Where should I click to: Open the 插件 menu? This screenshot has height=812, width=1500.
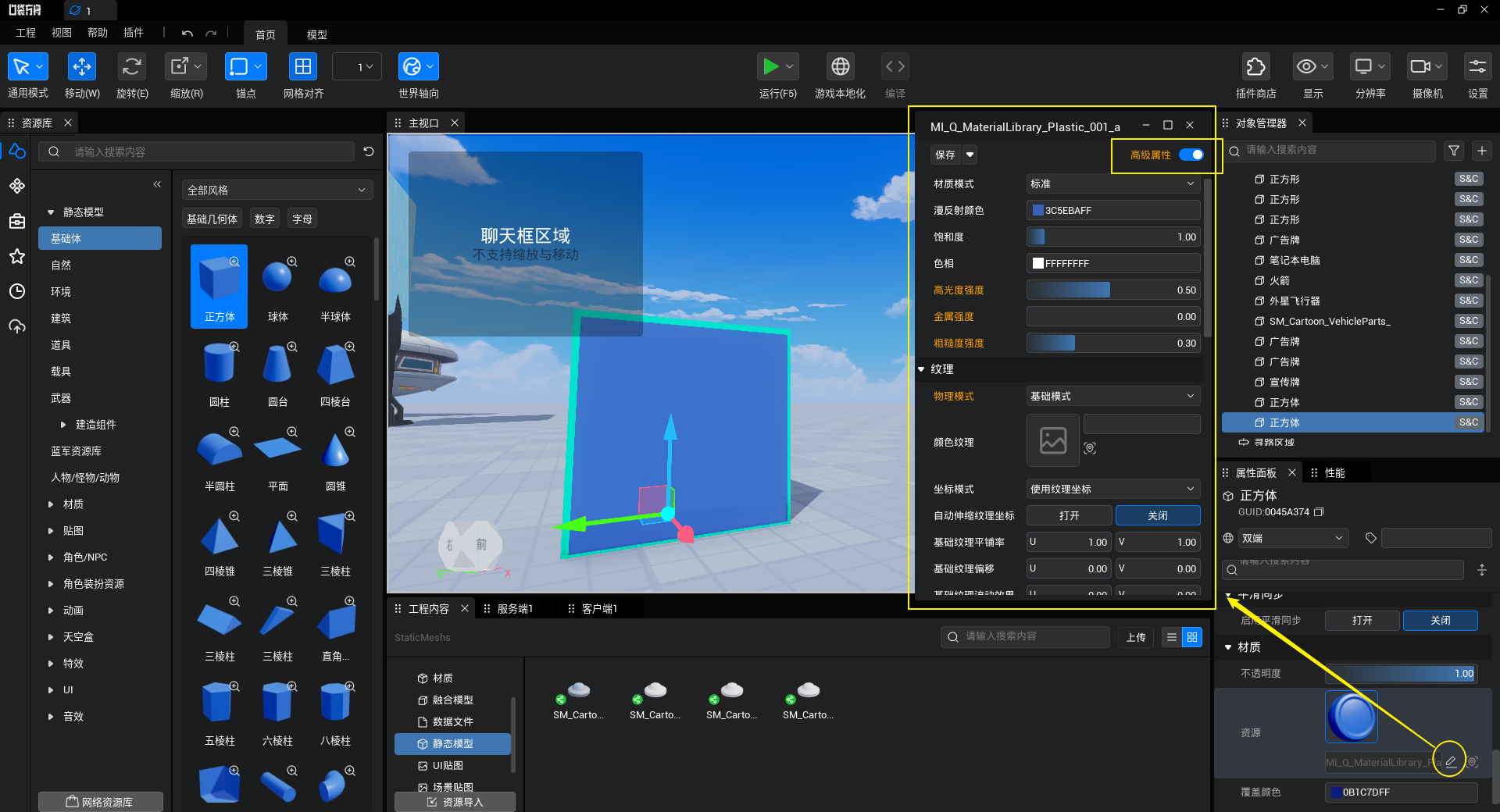(134, 33)
